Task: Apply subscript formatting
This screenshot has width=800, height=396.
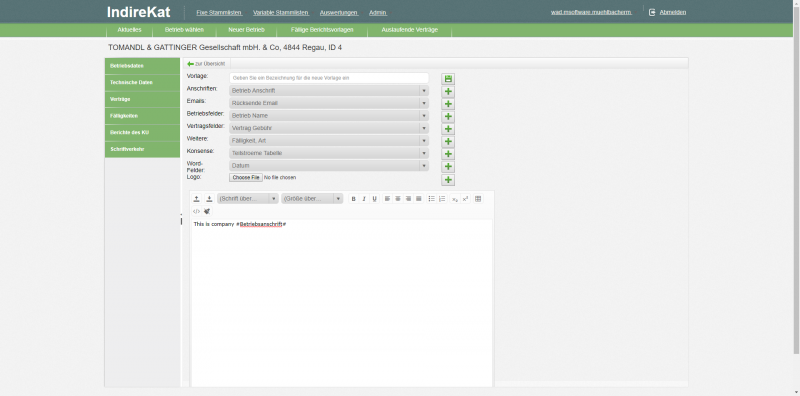Action: pyautogui.click(x=455, y=199)
